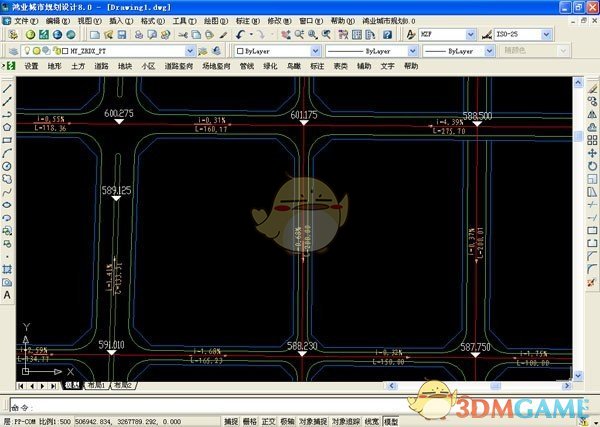The height and width of the screenshot is (427, 600).
Task: Select the Polygon draw tool
Action: click(x=7, y=127)
